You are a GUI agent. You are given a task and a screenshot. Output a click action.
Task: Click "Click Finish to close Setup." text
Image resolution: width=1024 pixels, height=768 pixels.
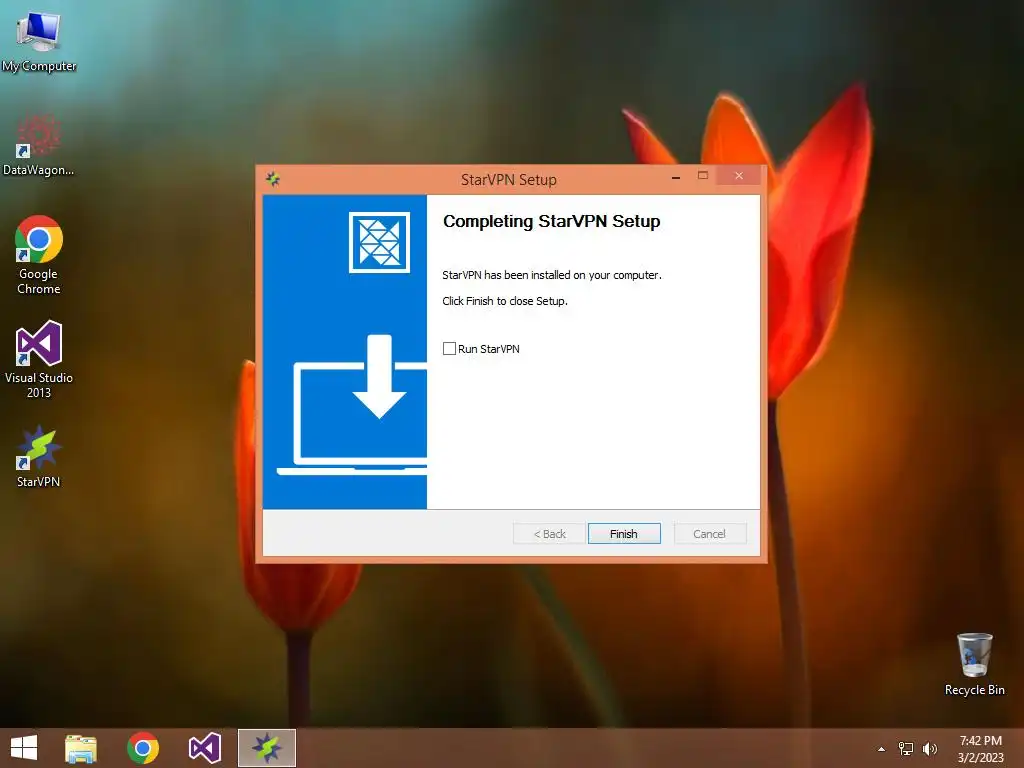(505, 301)
